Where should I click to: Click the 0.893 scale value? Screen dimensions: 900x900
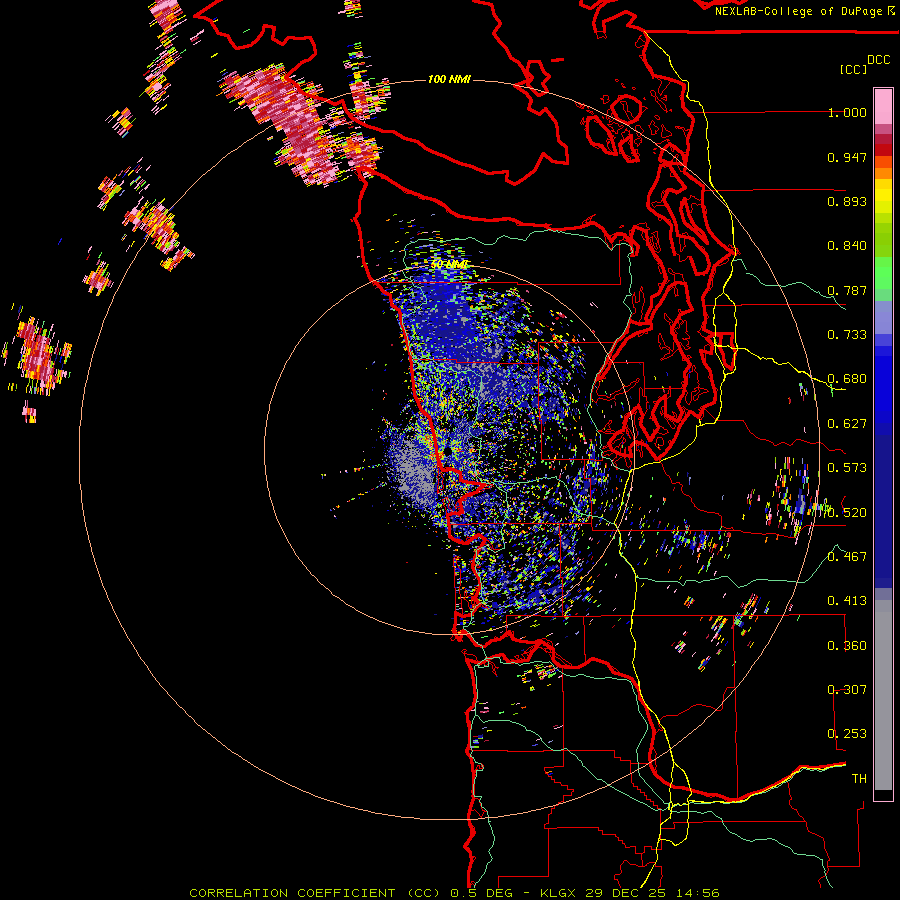coord(847,201)
